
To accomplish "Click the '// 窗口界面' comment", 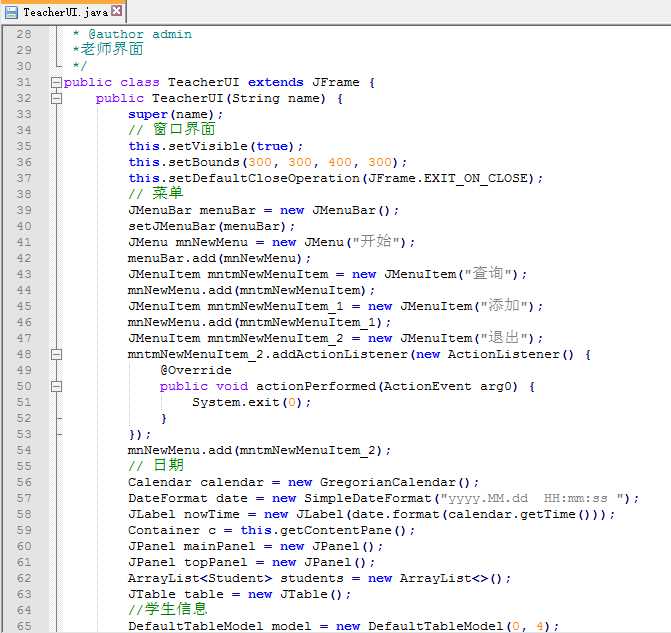I will [172, 129].
